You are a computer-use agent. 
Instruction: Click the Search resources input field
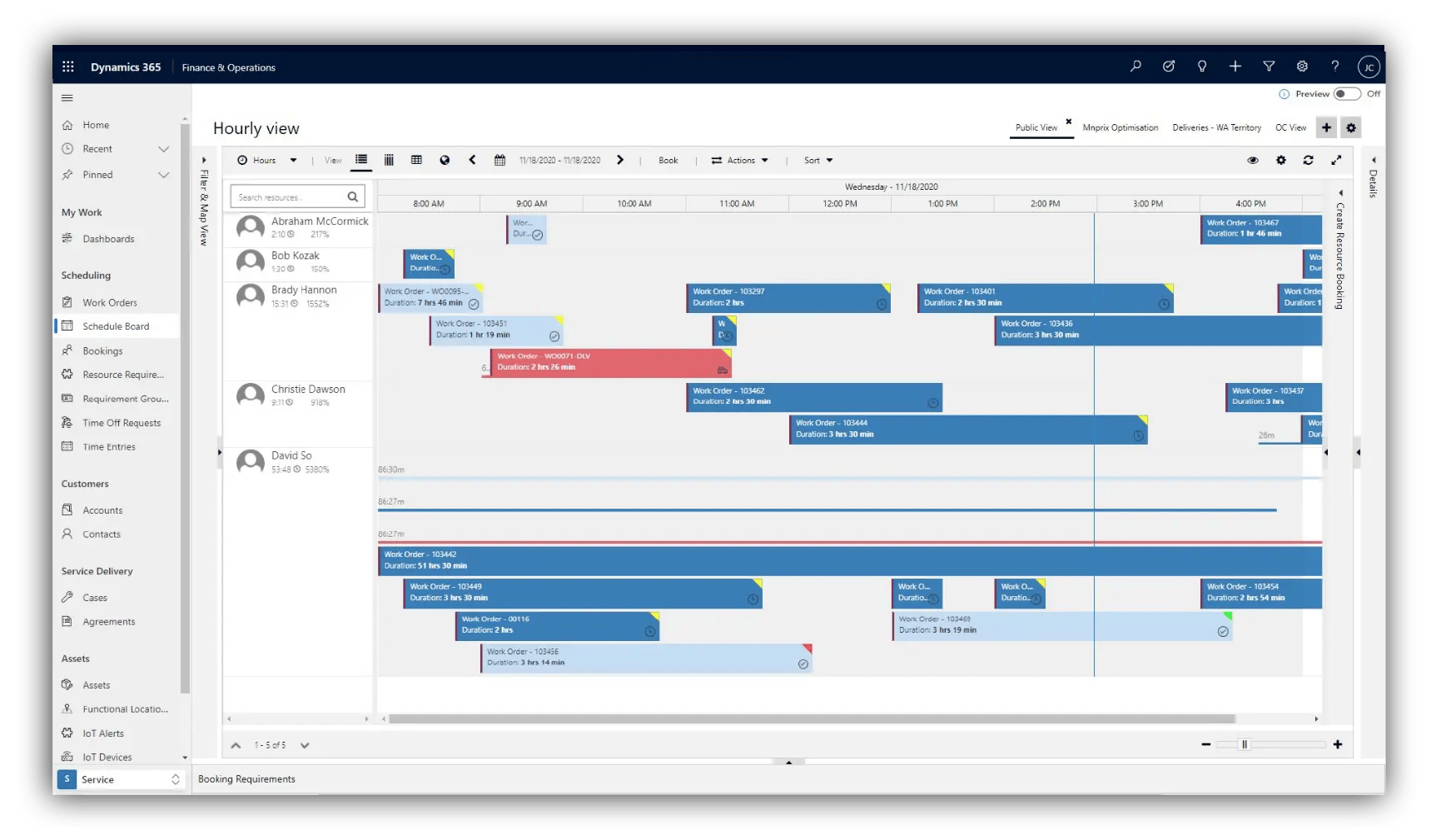tap(291, 196)
